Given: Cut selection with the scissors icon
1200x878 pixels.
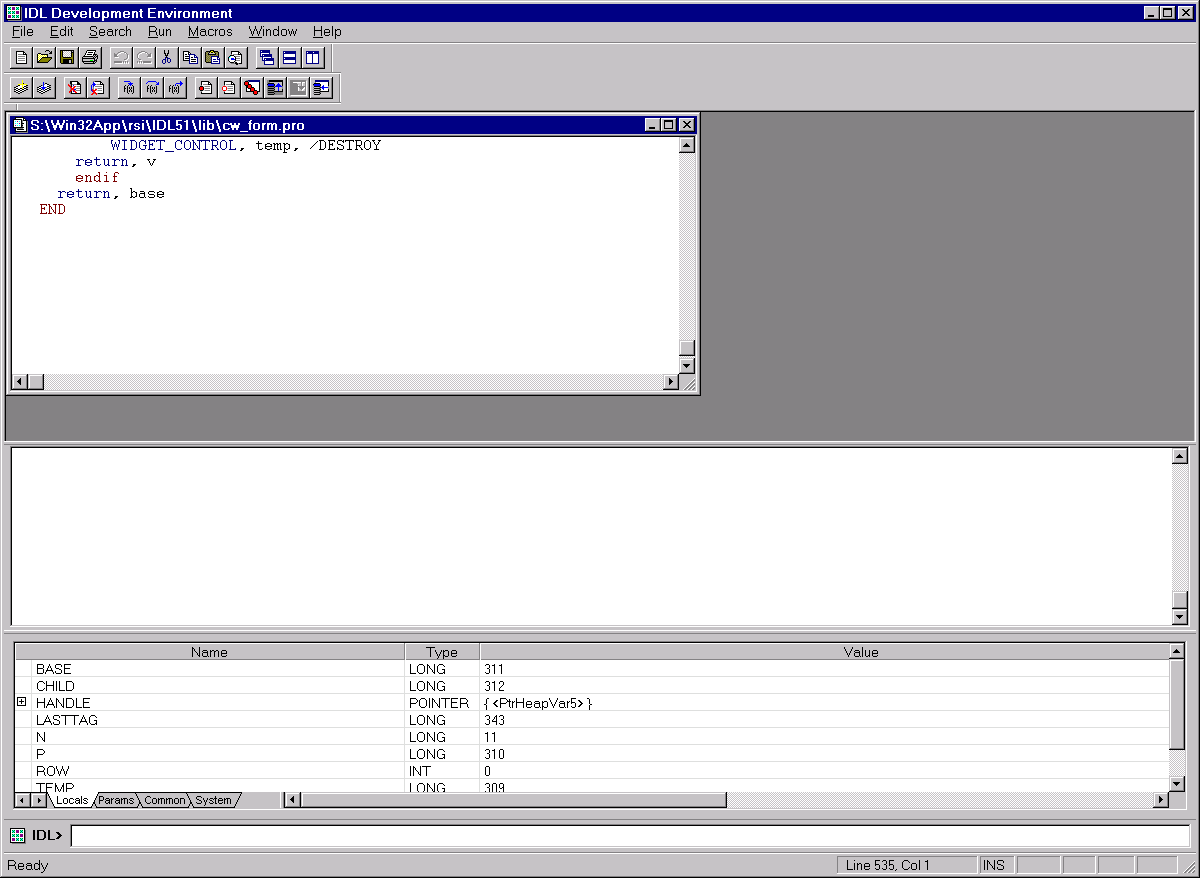Looking at the screenshot, I should [167, 57].
